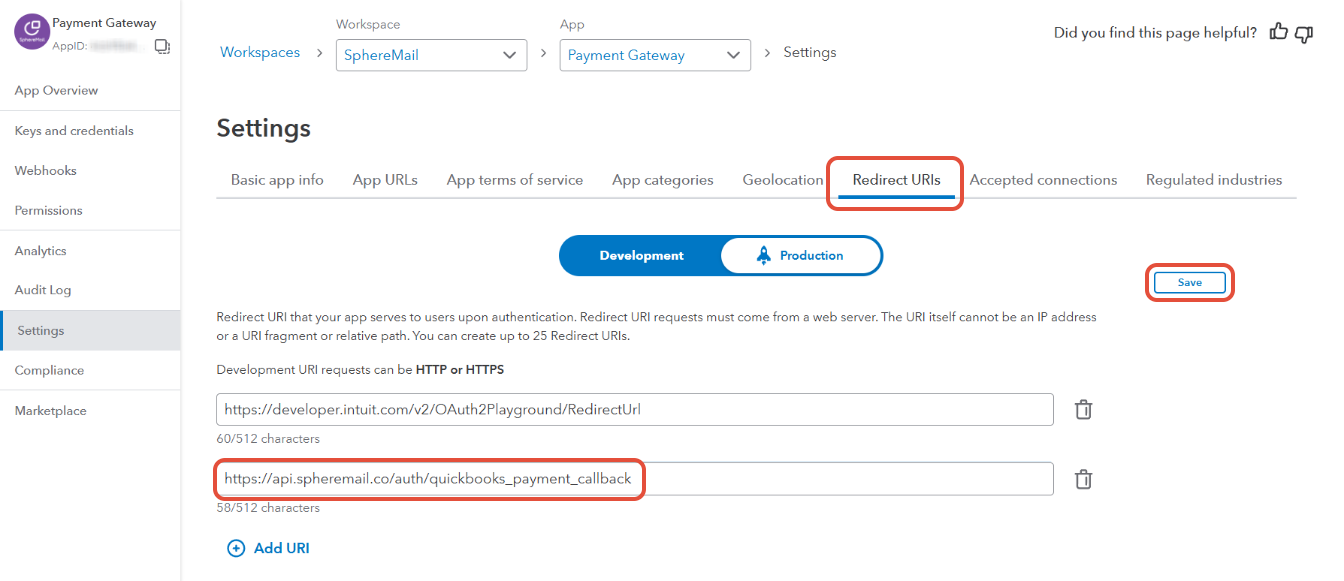Switch to App terms of service tab
Image resolution: width=1344 pixels, height=581 pixels.
pyautogui.click(x=515, y=180)
